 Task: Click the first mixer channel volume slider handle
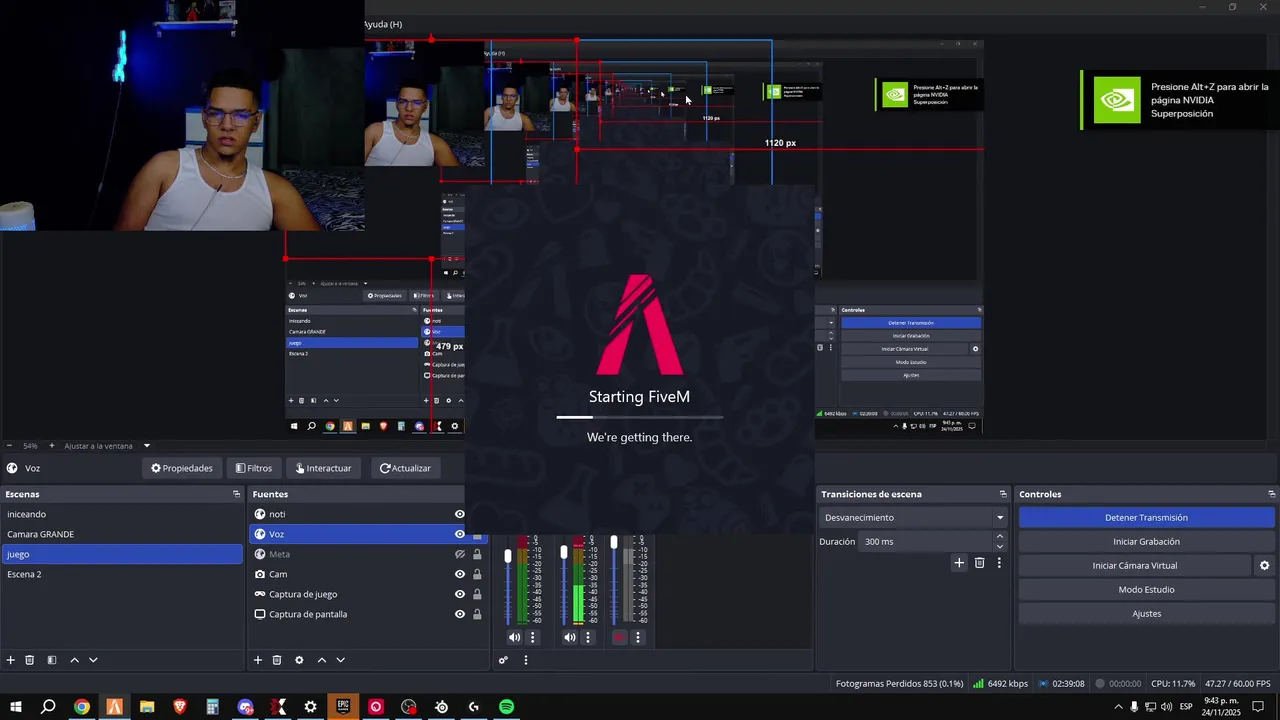pos(508,555)
